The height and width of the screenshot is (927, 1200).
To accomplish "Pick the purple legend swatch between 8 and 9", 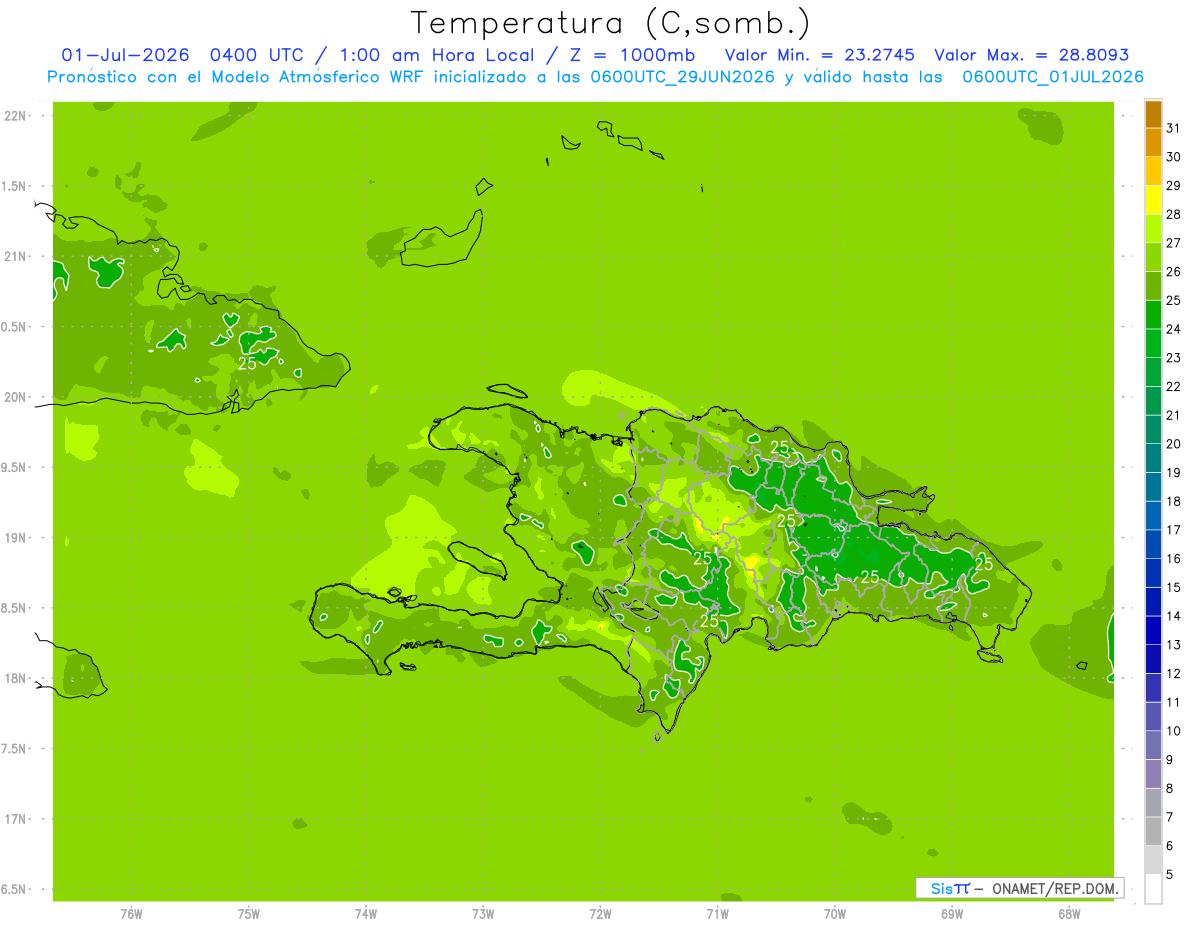I will pyautogui.click(x=1153, y=774).
